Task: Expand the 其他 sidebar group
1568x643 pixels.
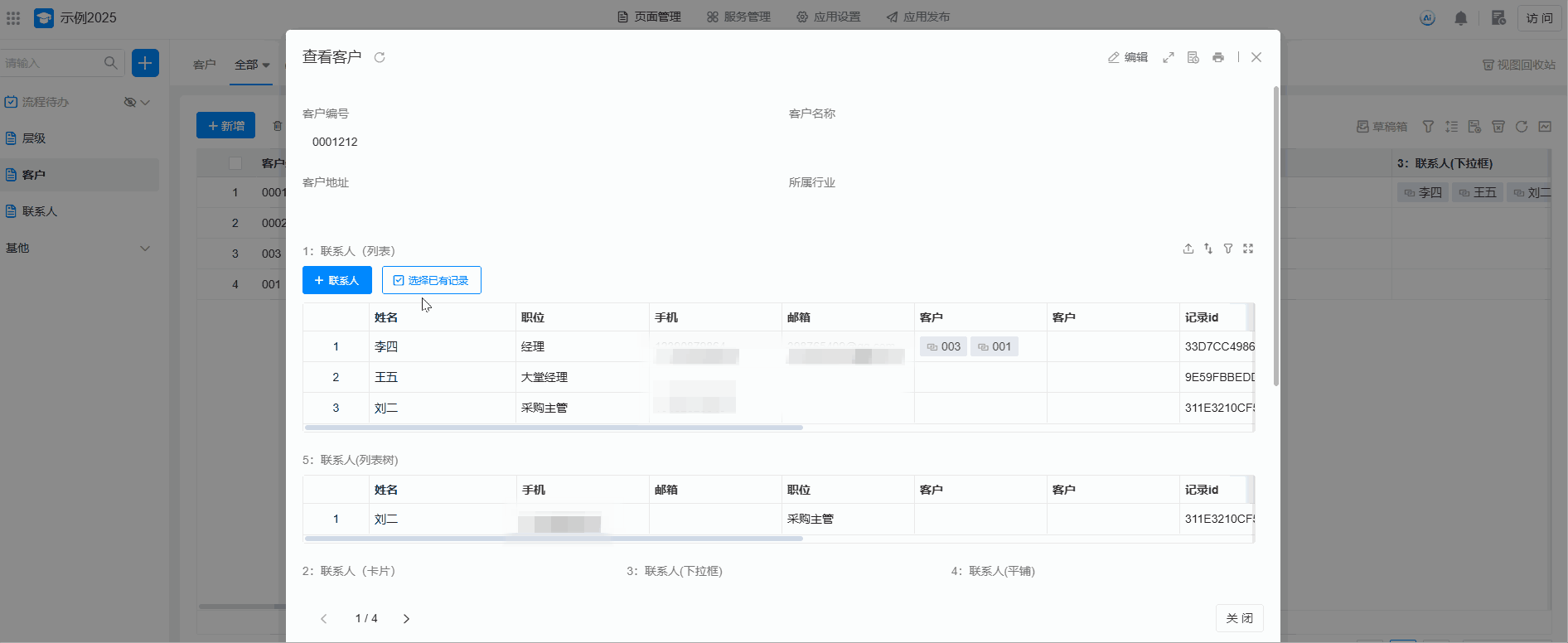Action: click(145, 248)
